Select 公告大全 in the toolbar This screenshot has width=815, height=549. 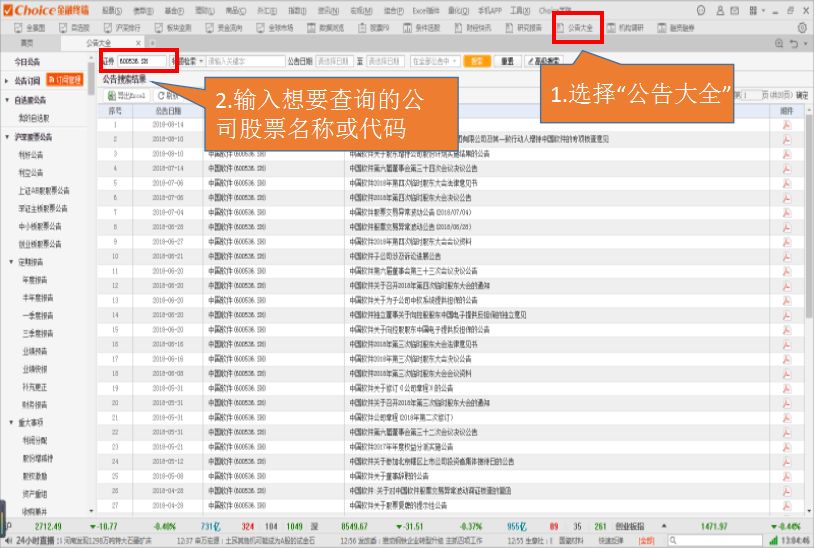tap(575, 28)
